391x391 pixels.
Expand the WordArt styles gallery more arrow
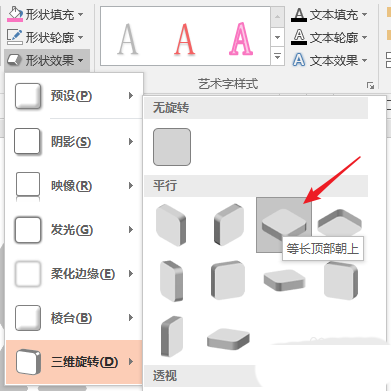277,57
